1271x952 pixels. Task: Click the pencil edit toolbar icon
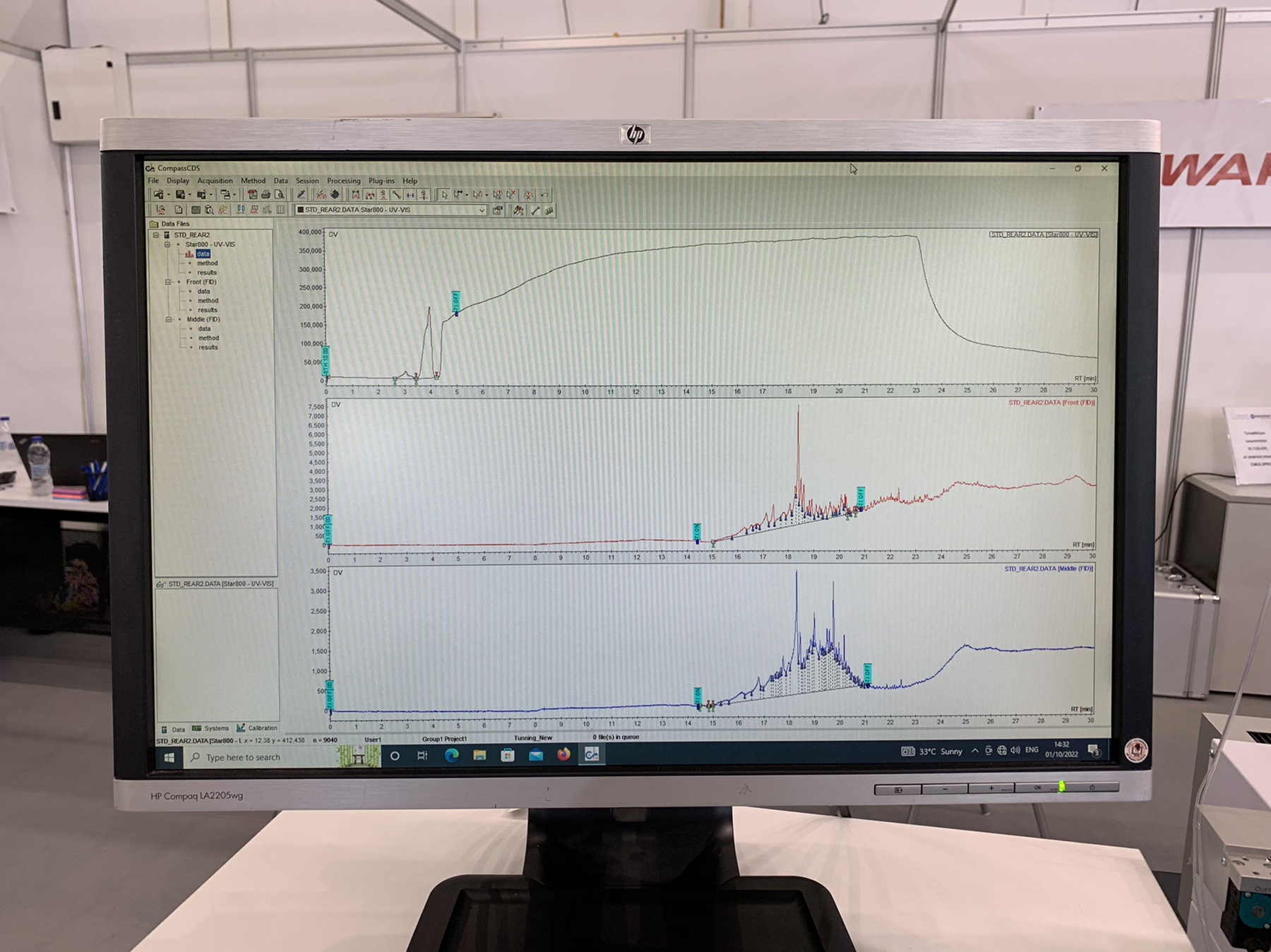302,194
